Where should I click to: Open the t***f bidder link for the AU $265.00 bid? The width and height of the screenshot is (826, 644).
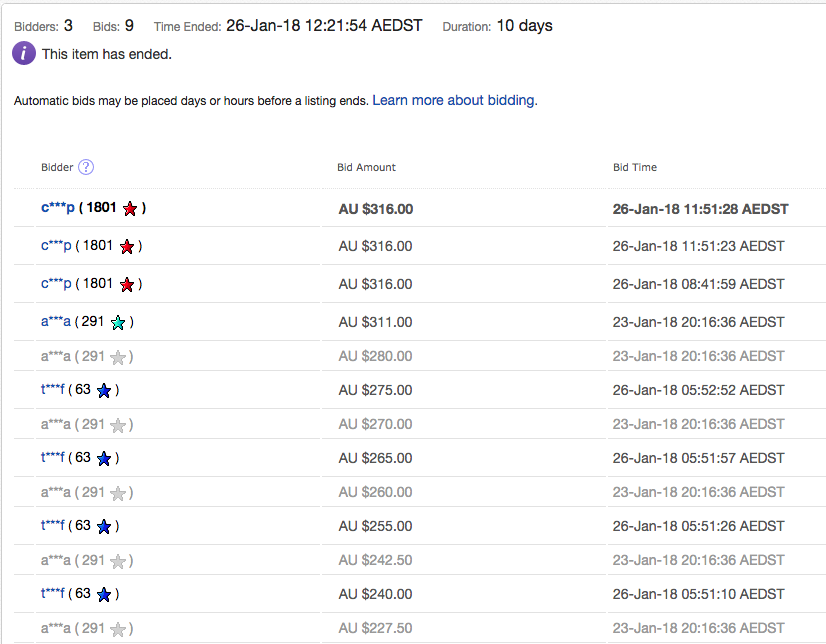click(x=52, y=458)
